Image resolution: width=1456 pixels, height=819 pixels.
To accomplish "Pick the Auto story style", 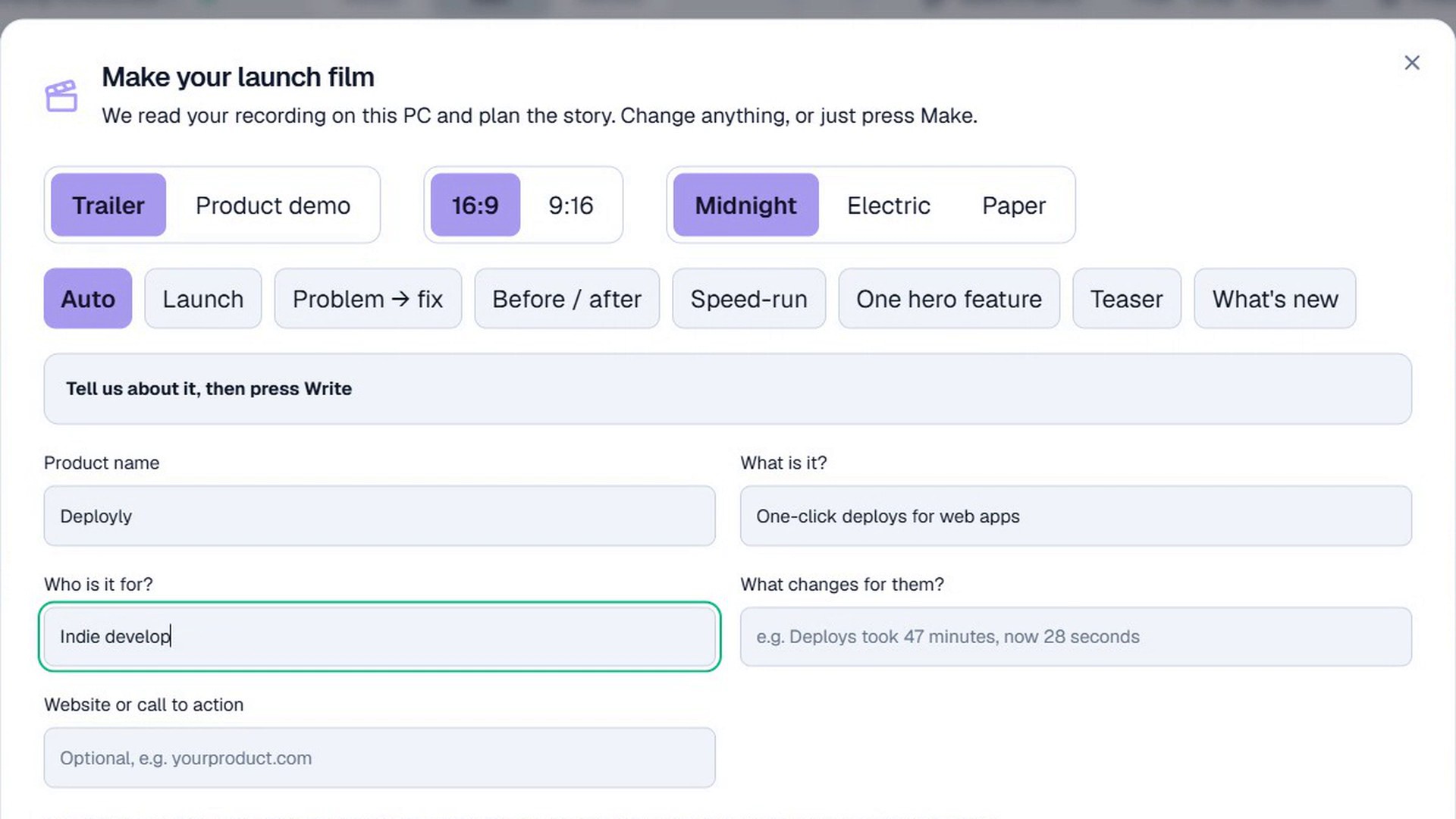I will pos(88,299).
